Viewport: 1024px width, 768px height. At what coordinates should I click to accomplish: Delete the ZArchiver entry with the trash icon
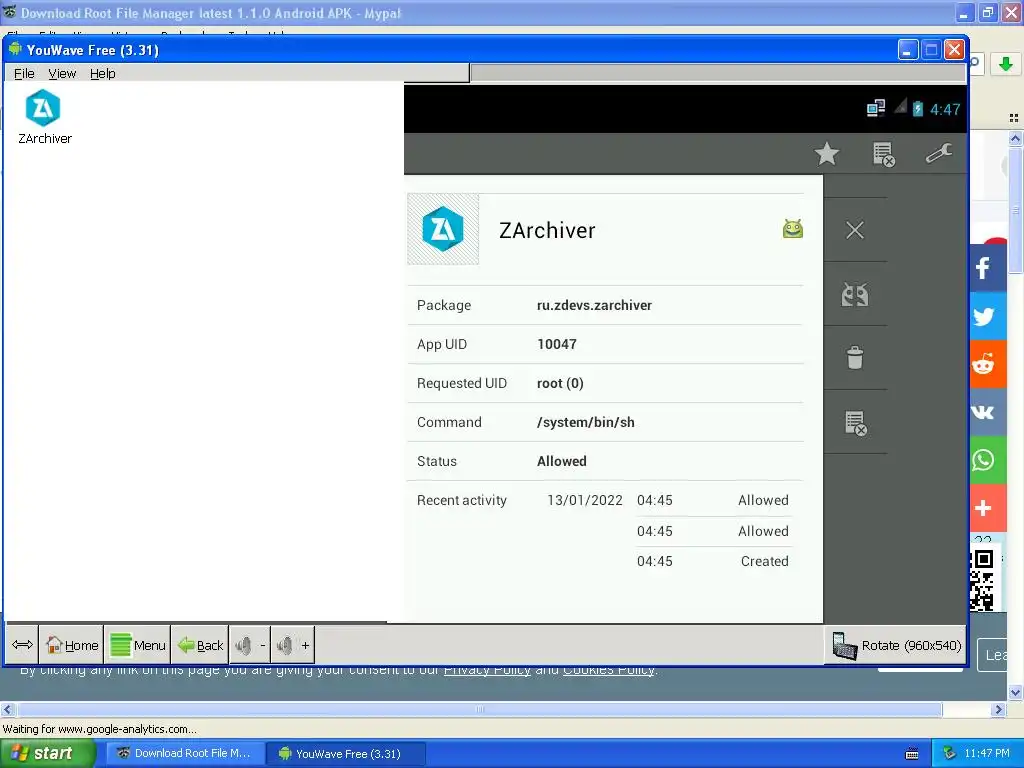tap(855, 358)
